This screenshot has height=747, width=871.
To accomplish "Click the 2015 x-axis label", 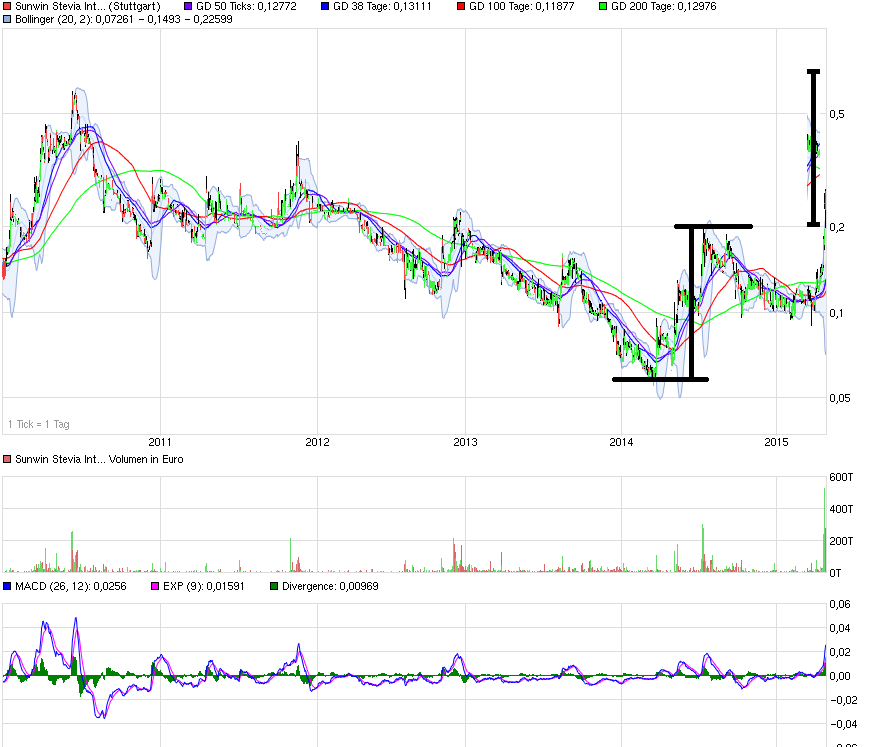I will [776, 442].
